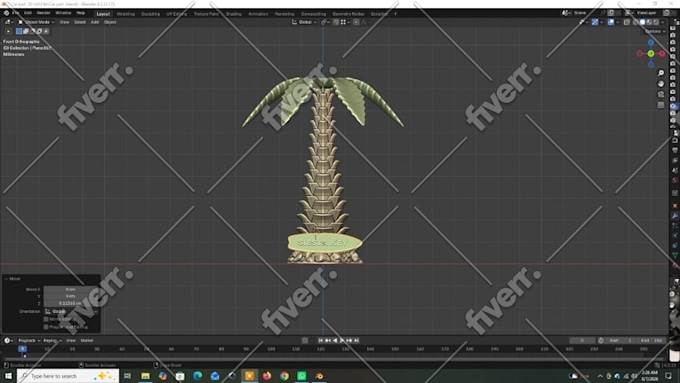680x383 pixels.
Task: Open Chrome from the taskbar
Action: (284, 376)
